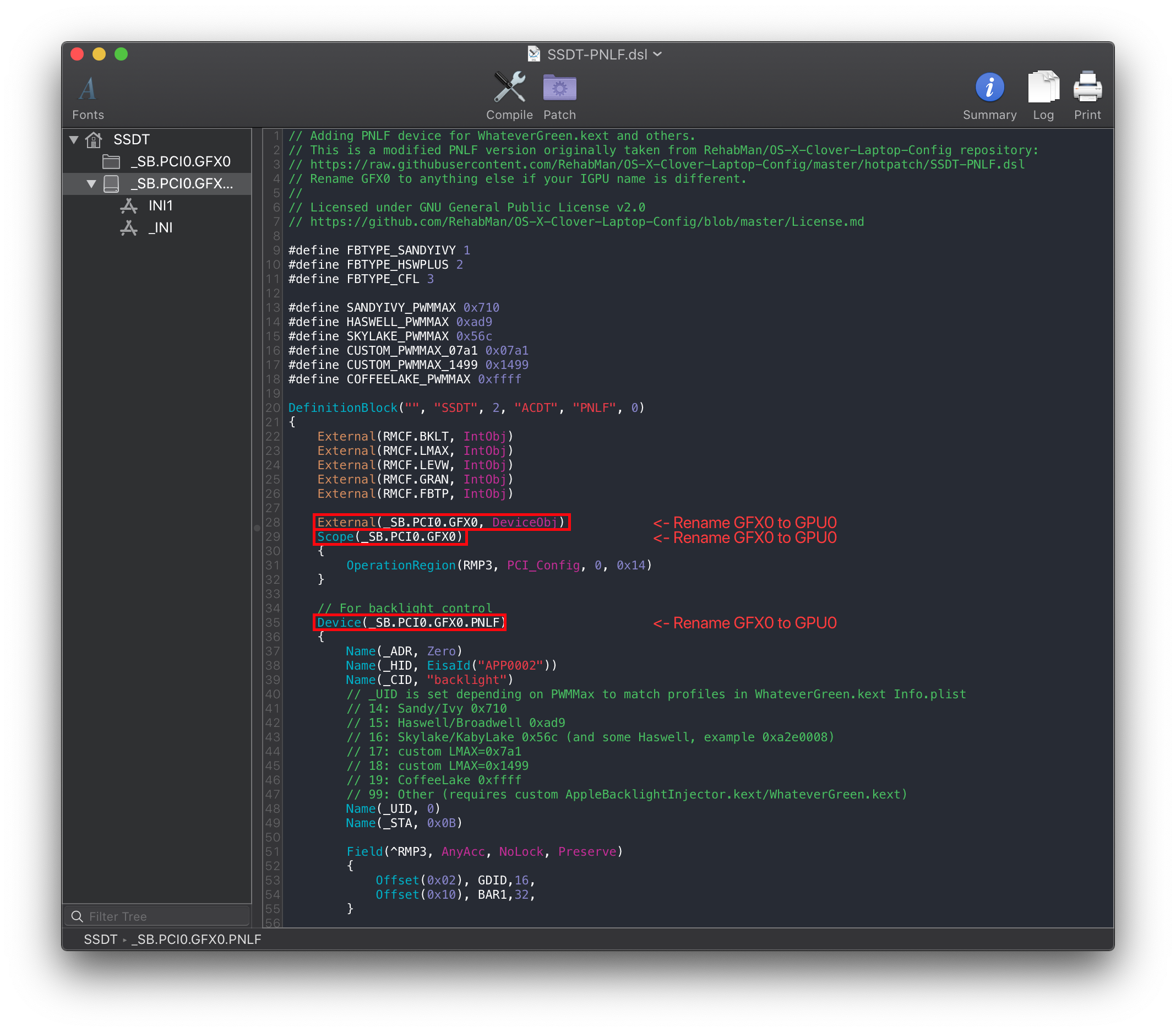Viewport: 1176px width, 1032px height.
Task: Show the Summary info icon
Action: point(989,88)
